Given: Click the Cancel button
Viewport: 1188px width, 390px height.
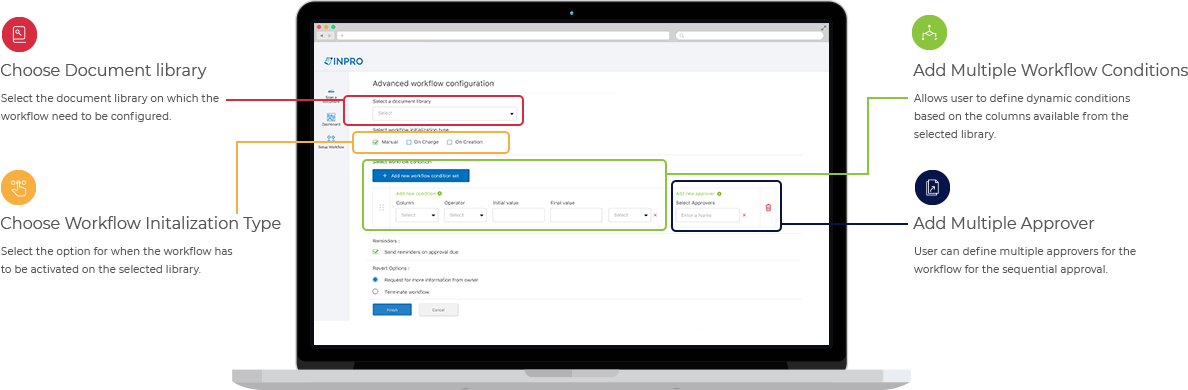Looking at the screenshot, I should (439, 310).
